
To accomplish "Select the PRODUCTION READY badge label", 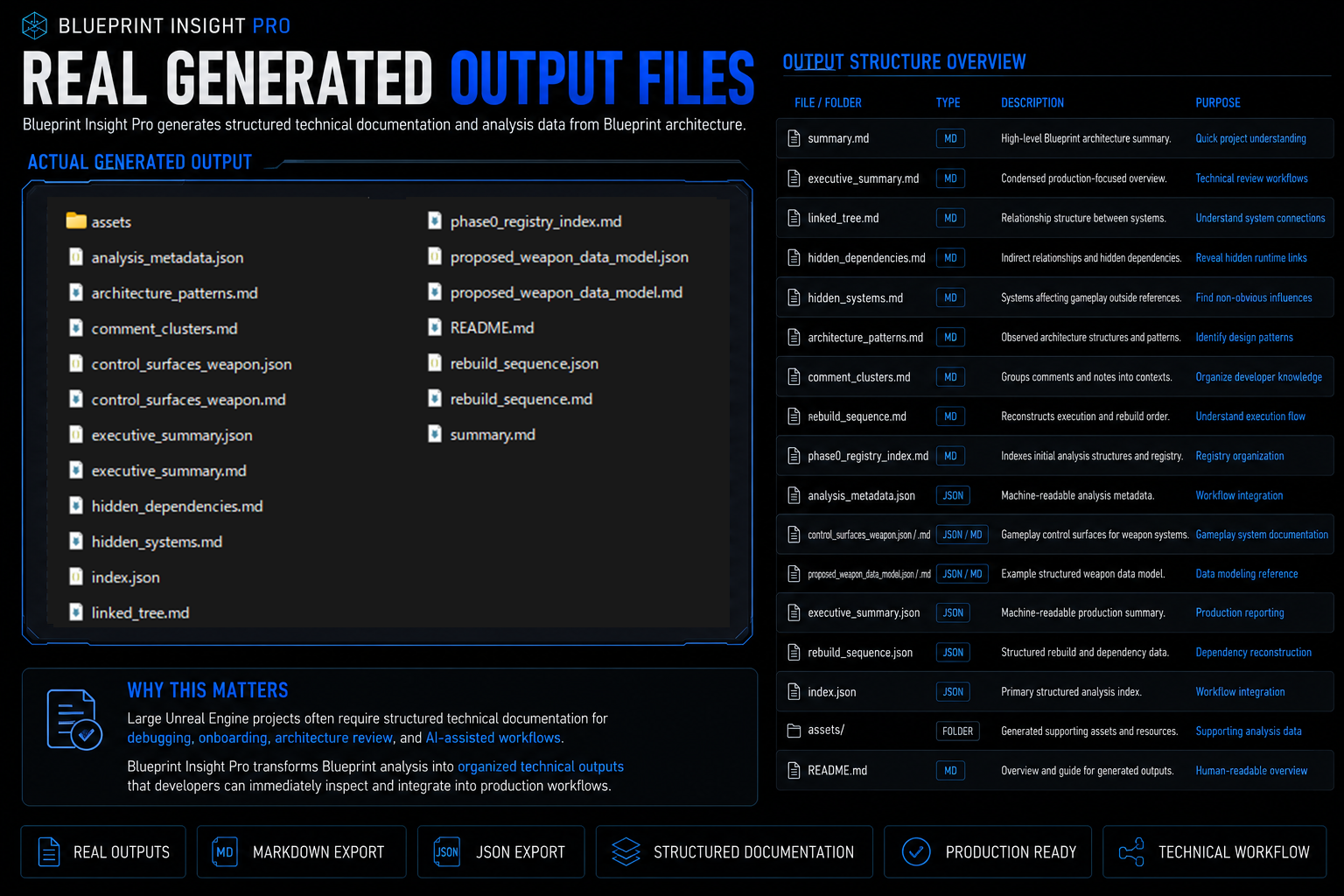I will [x=1011, y=852].
